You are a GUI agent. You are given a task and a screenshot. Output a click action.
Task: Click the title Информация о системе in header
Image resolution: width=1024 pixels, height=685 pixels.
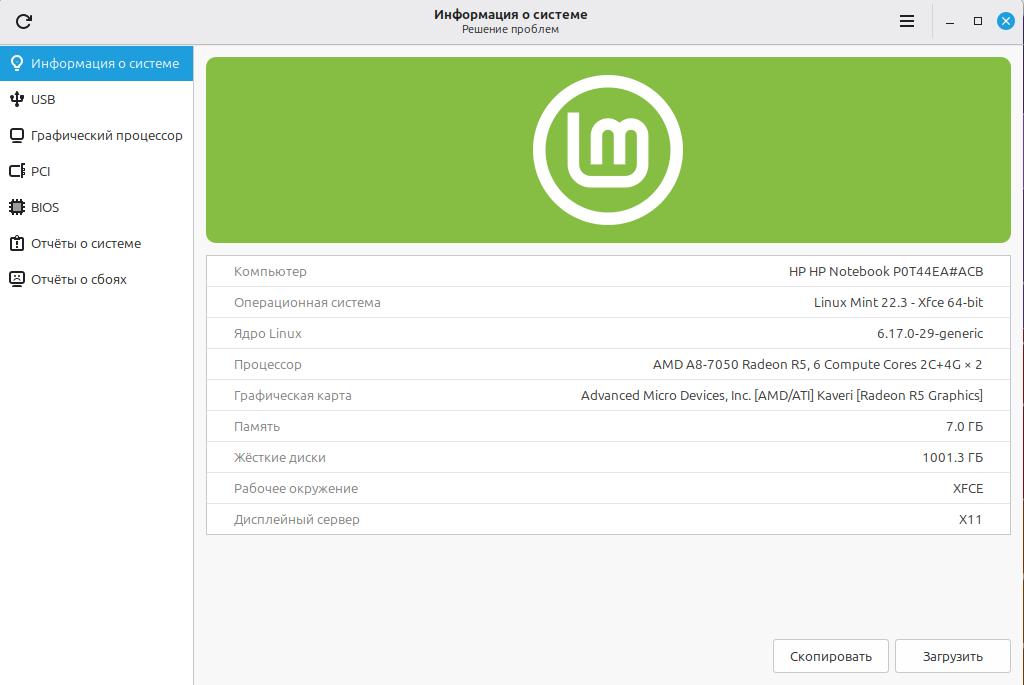511,14
